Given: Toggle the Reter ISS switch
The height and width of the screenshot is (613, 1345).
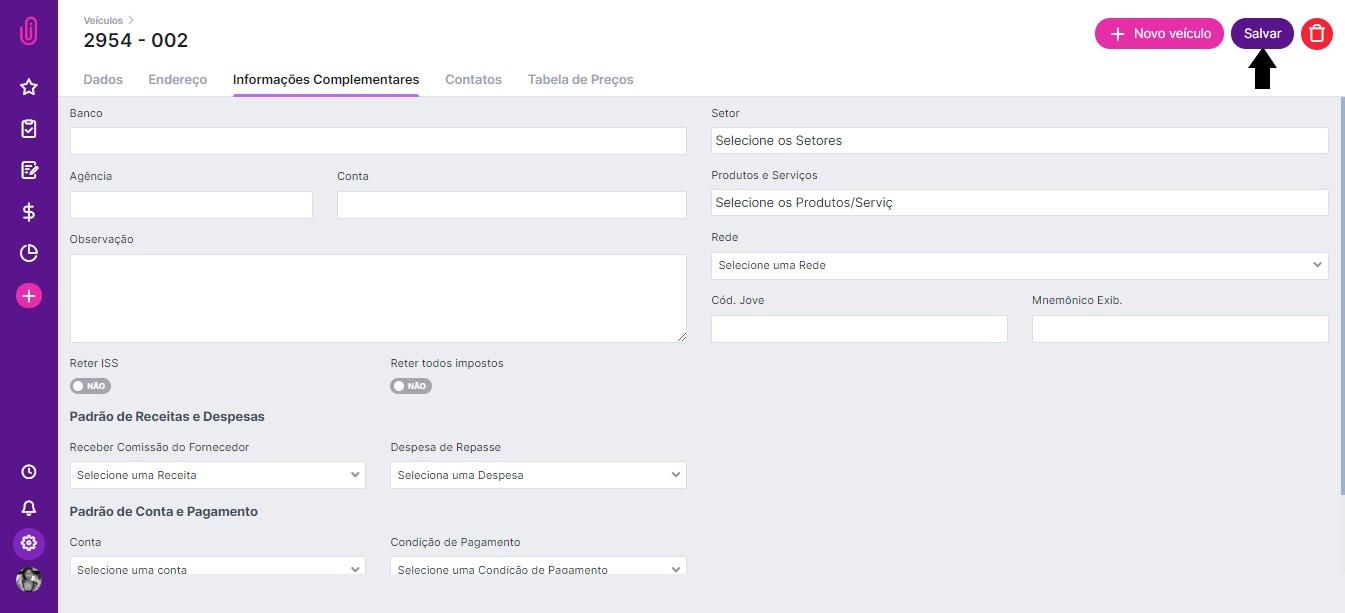Looking at the screenshot, I should click(90, 386).
